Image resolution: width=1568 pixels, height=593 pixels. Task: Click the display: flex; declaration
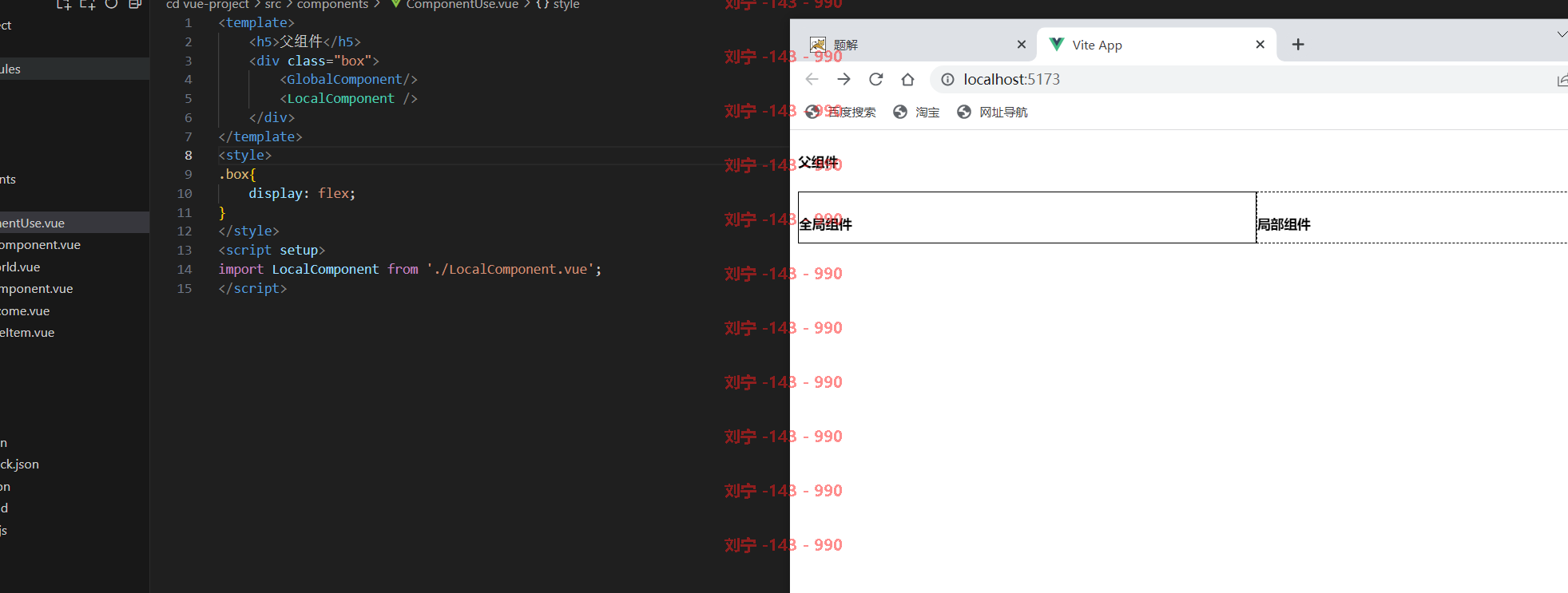[302, 193]
